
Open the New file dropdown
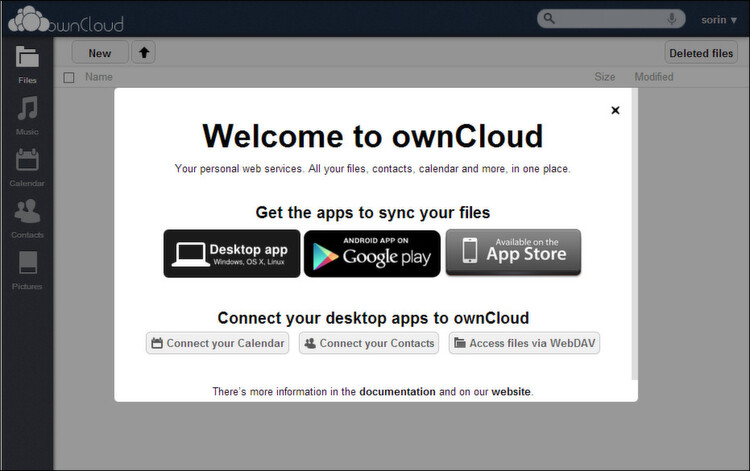pyautogui.click(x=100, y=53)
